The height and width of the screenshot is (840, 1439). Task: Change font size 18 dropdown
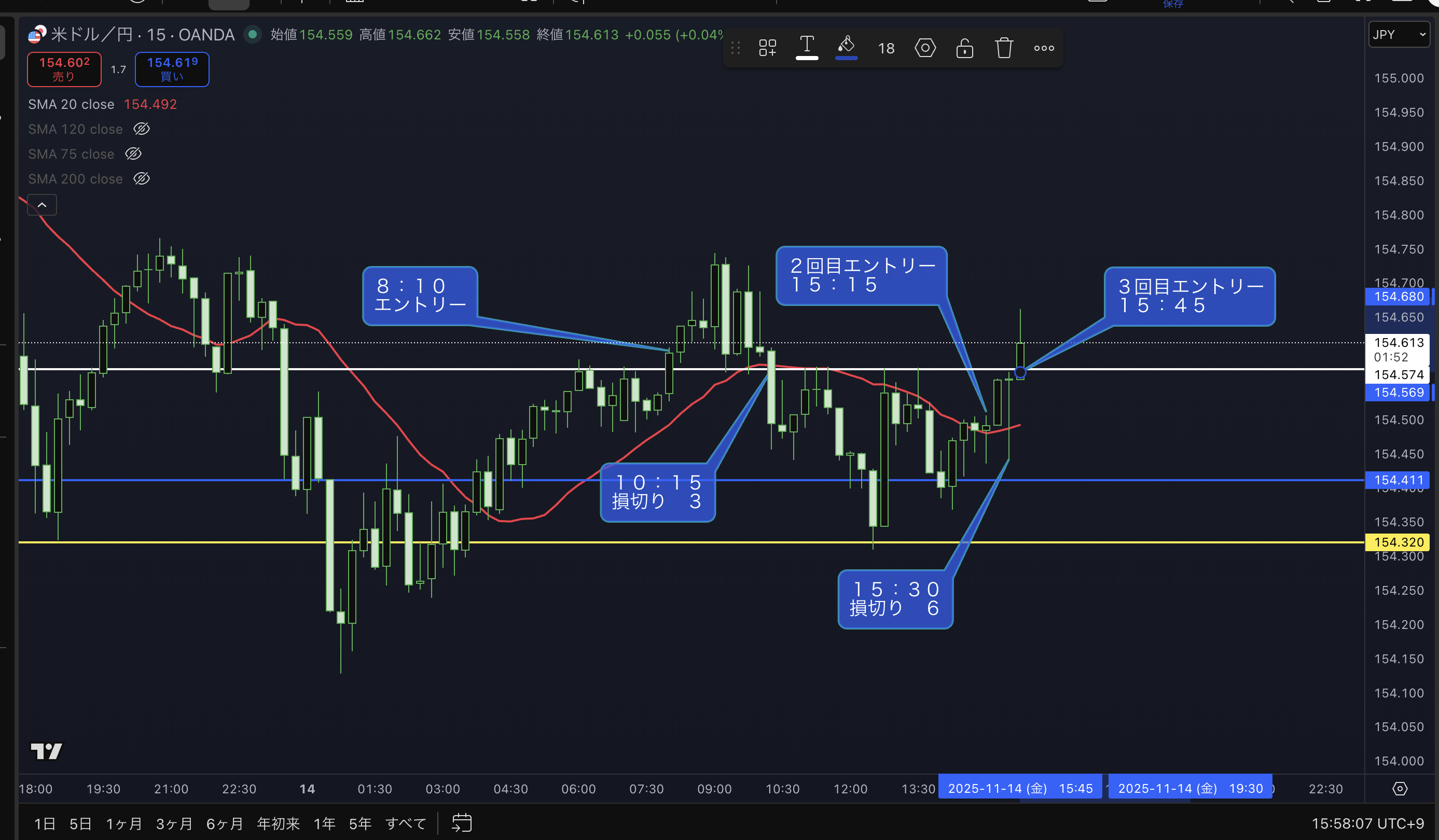(x=885, y=49)
